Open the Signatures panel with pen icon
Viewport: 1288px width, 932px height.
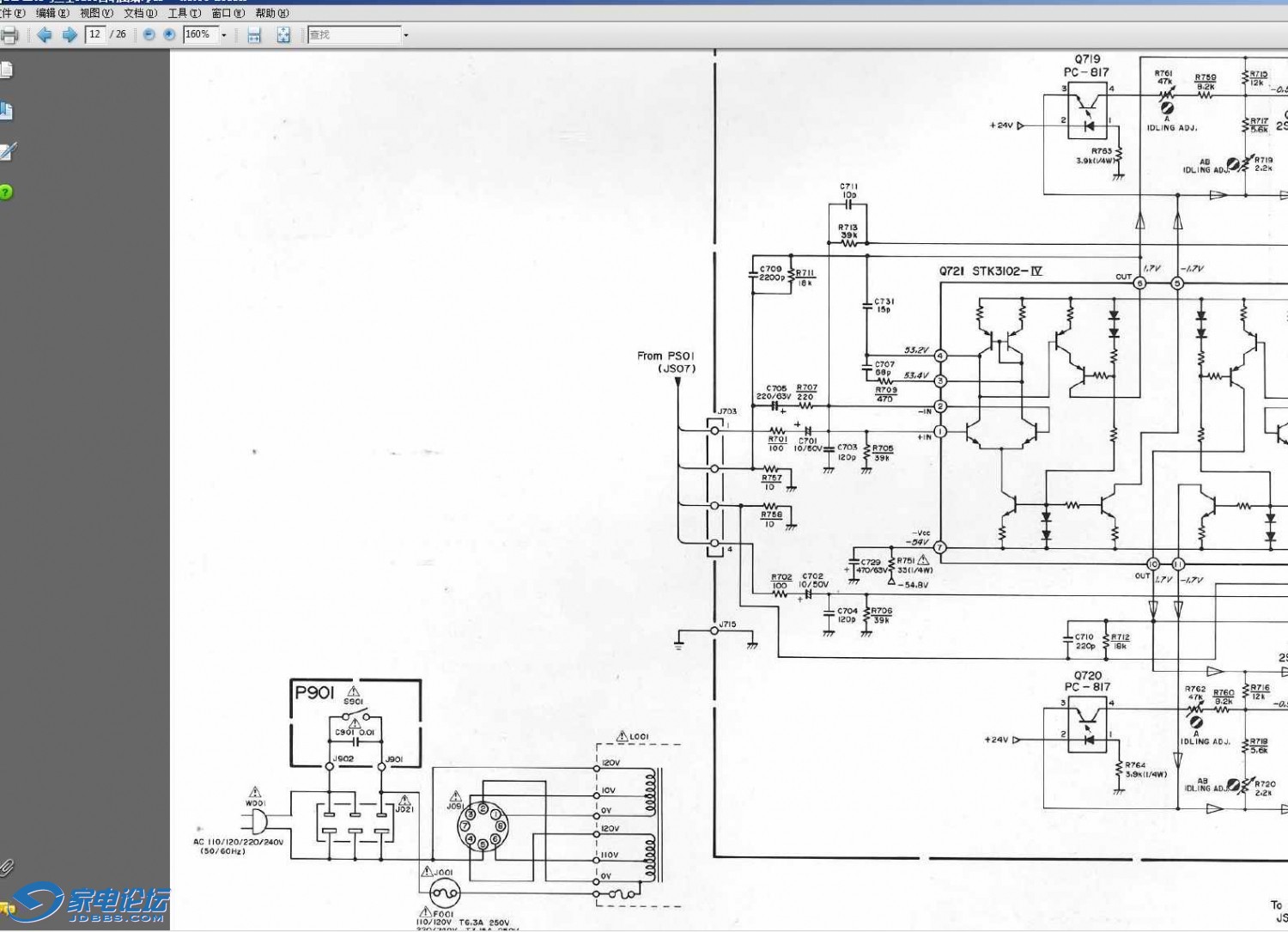click(8, 152)
